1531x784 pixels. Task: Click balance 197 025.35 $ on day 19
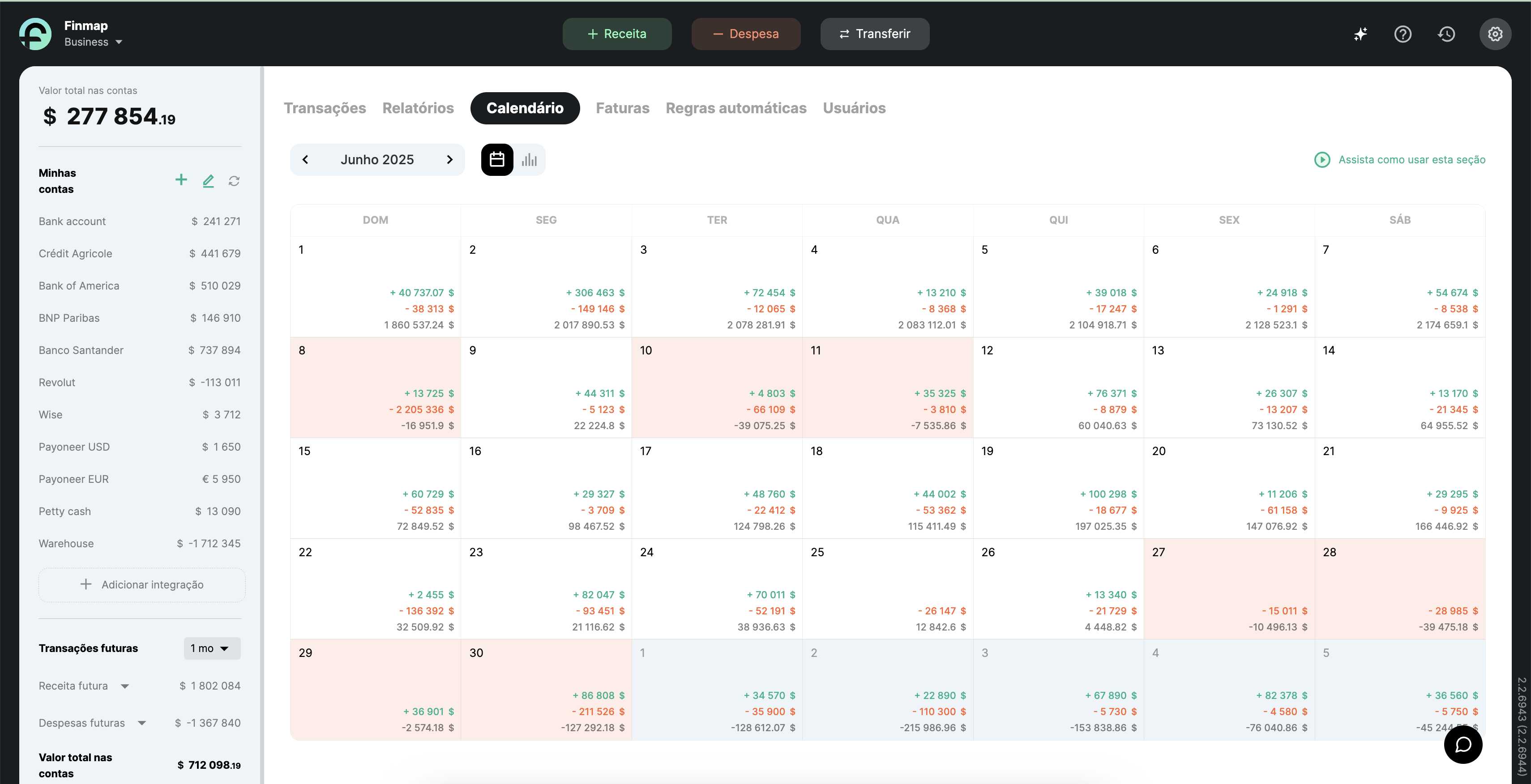tap(1105, 527)
